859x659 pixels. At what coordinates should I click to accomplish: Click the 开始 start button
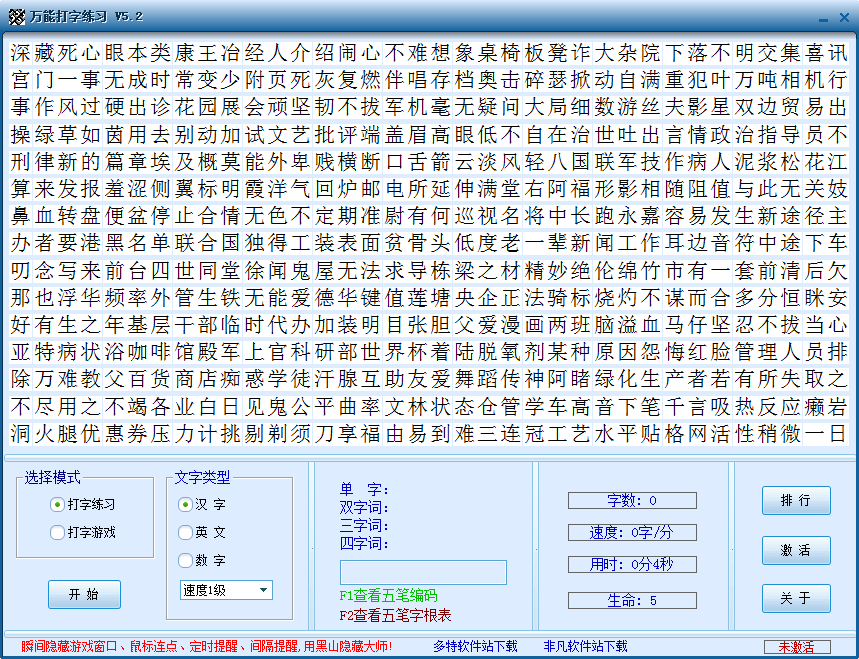(x=84, y=594)
